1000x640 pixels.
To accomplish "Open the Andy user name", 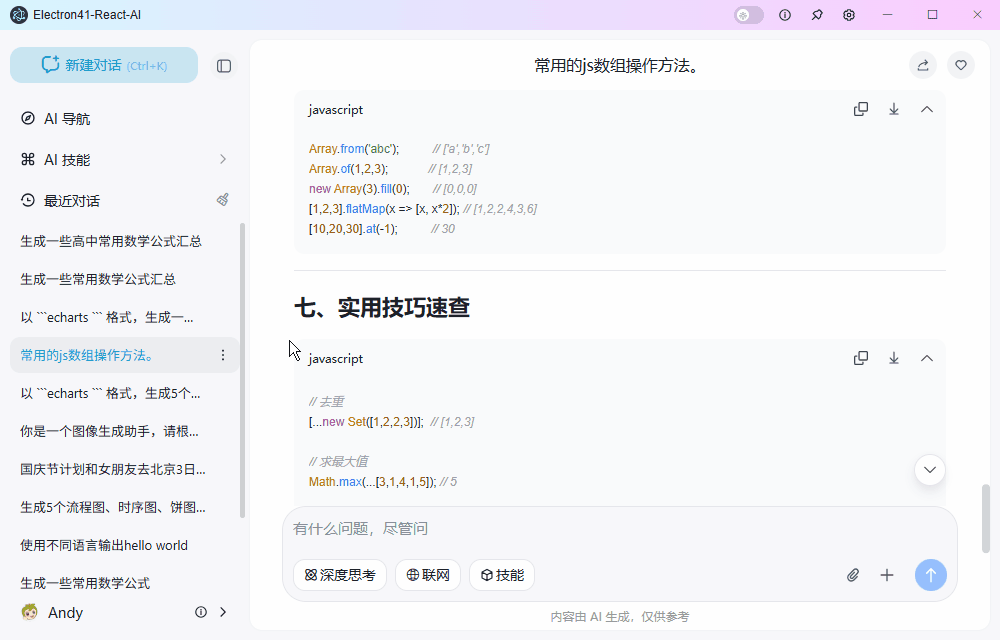I will 66,613.
